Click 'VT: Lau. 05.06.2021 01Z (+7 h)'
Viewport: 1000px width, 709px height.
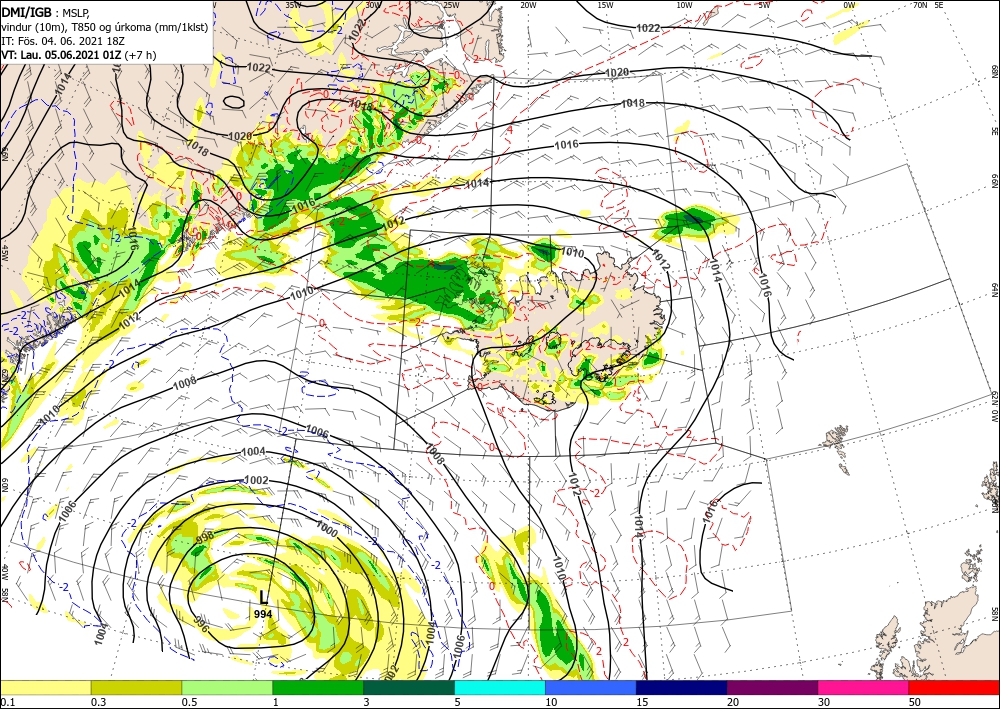point(79,55)
